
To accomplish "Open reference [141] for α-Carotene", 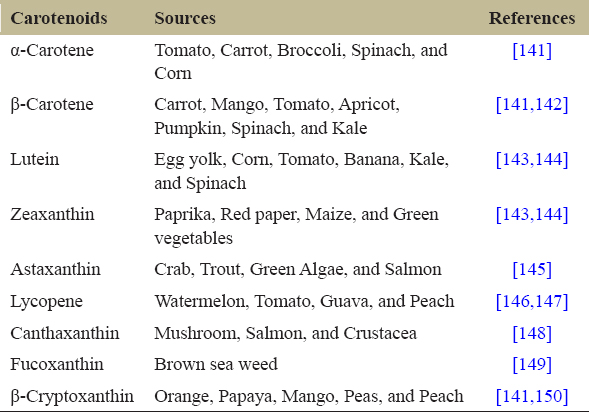I will coord(532,50).
